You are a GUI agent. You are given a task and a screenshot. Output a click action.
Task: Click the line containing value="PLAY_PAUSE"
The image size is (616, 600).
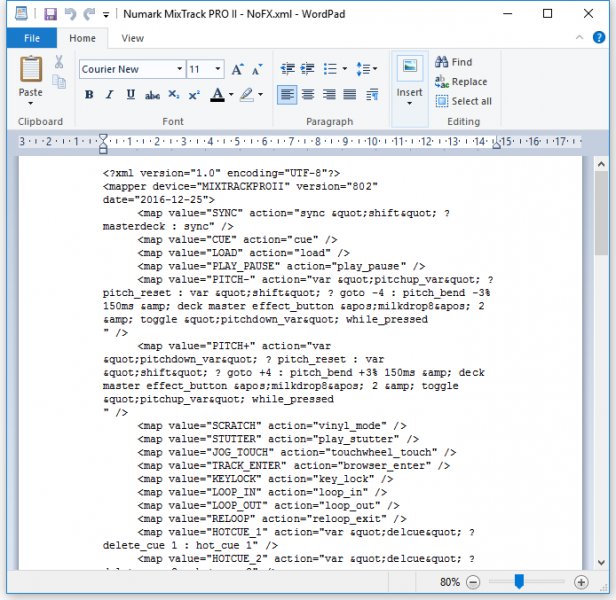pyautogui.click(x=281, y=266)
